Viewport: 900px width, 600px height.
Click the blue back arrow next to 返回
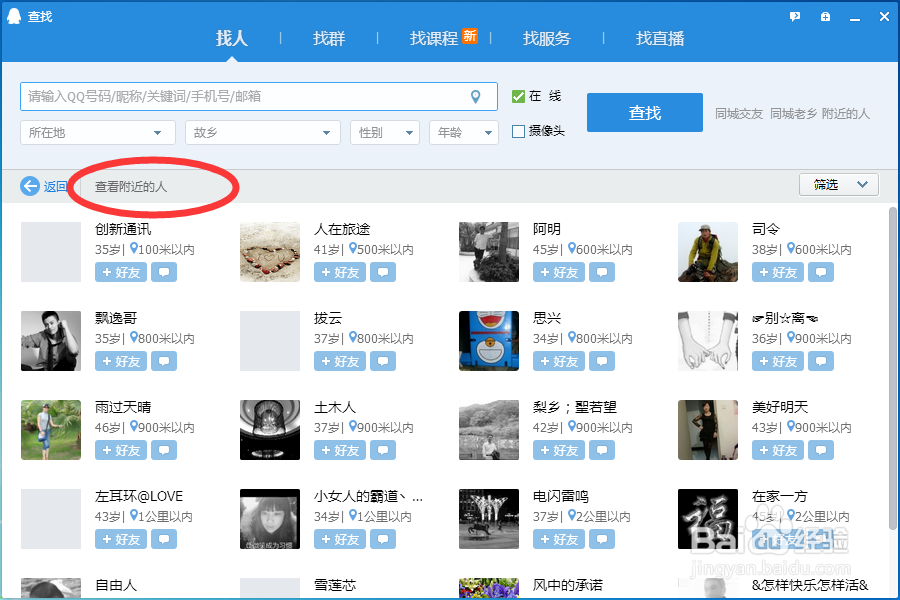point(30,186)
